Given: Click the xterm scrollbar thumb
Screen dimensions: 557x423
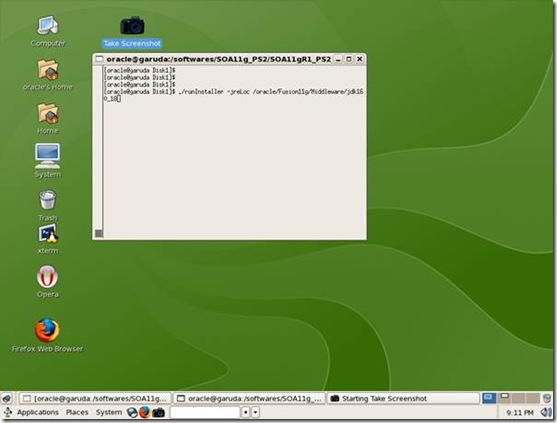Looking at the screenshot, I should (99, 233).
